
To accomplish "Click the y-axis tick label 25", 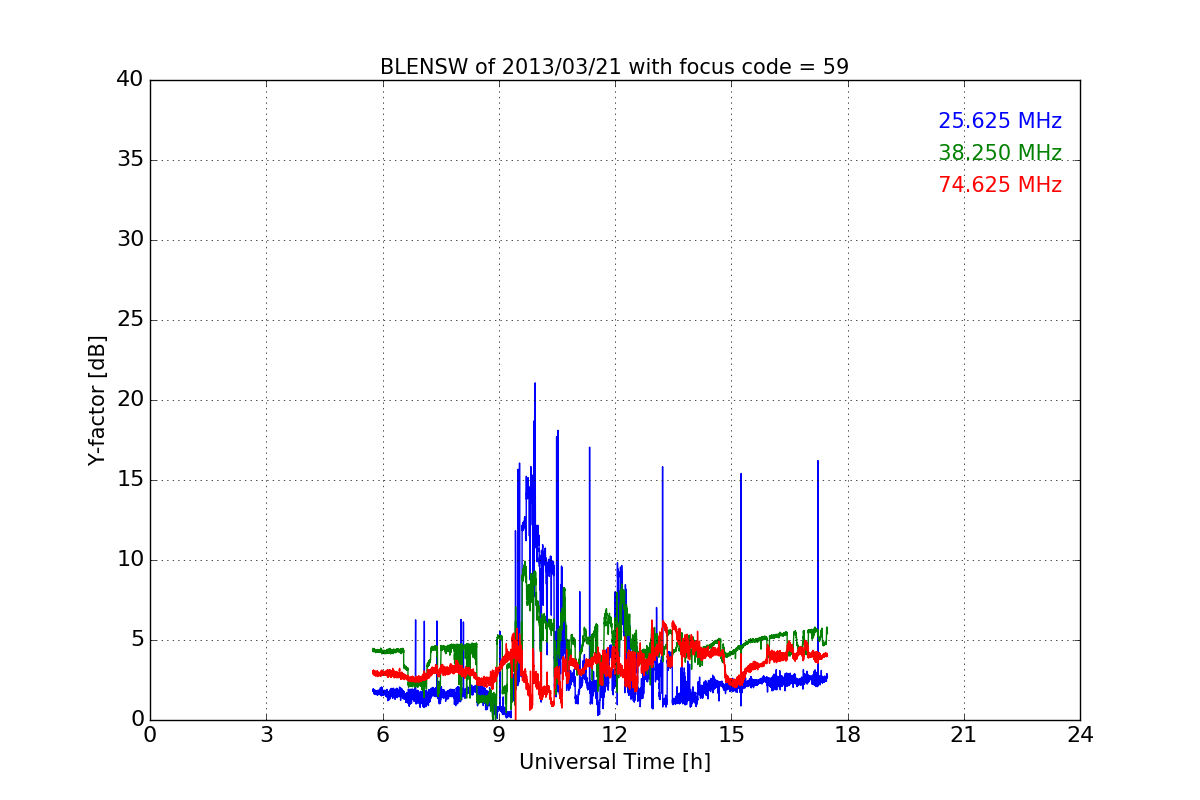I will 130,320.
